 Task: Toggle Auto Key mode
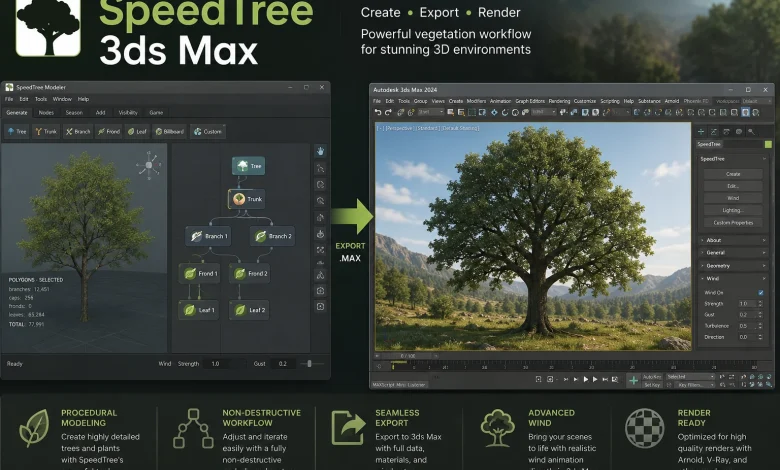652,376
